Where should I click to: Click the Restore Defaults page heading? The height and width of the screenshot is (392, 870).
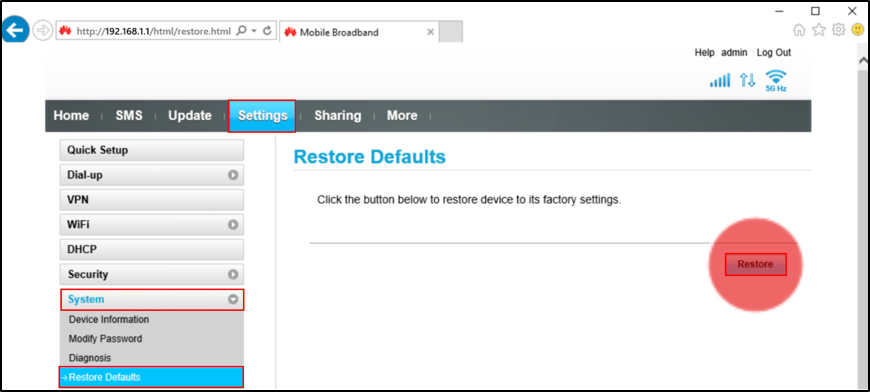370,157
